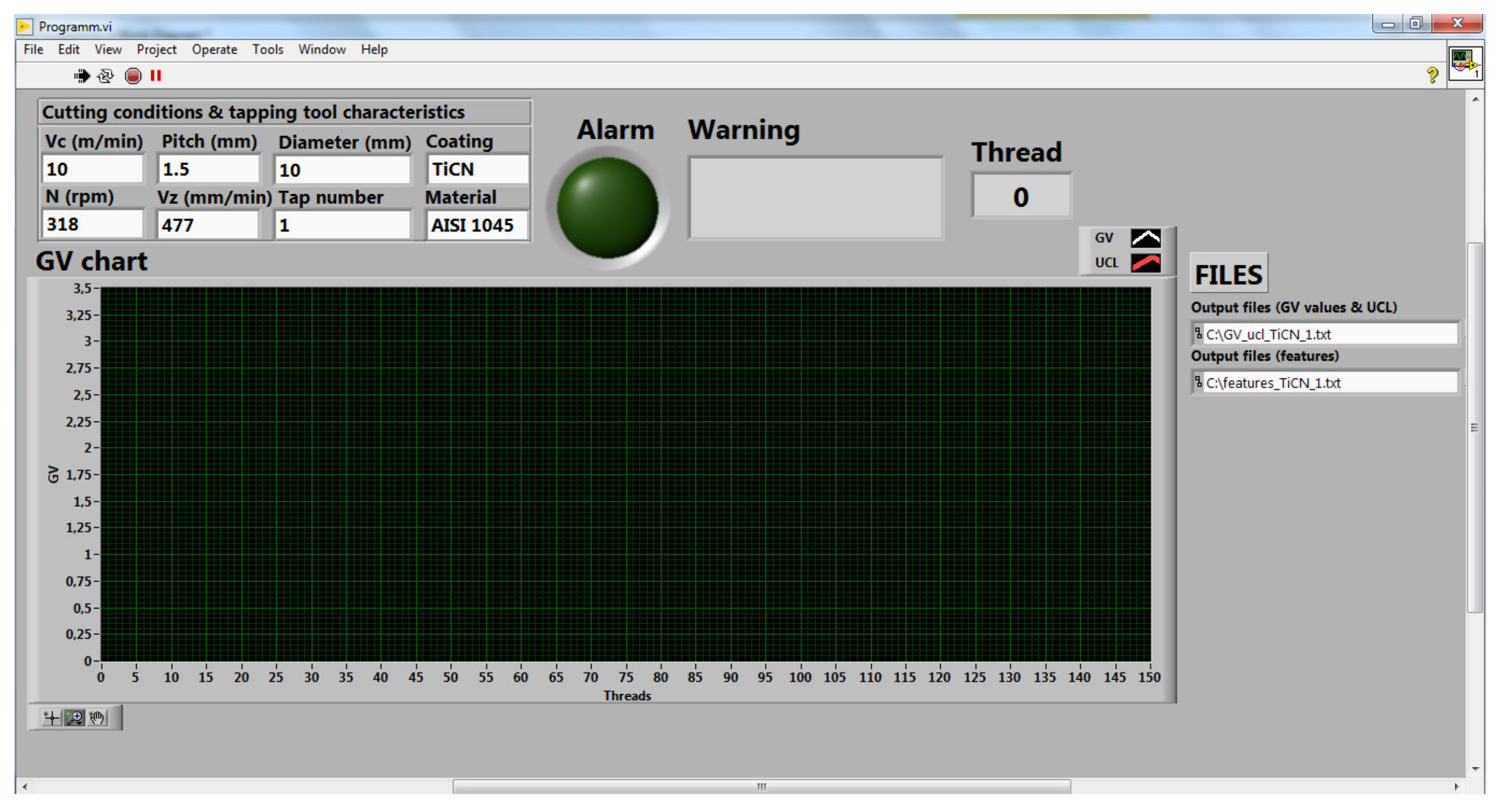Viewport: 1498px width, 812px height.
Task: Pause execution with the red pause button
Action: (x=155, y=76)
